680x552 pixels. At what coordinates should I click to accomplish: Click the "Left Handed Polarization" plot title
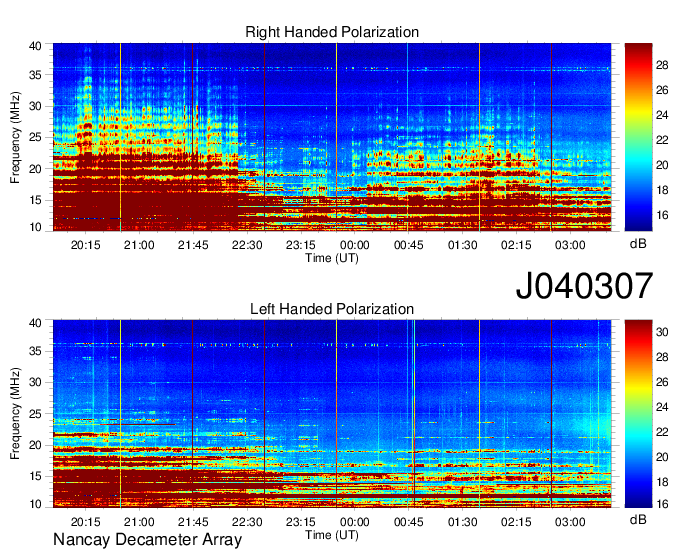coord(332,309)
